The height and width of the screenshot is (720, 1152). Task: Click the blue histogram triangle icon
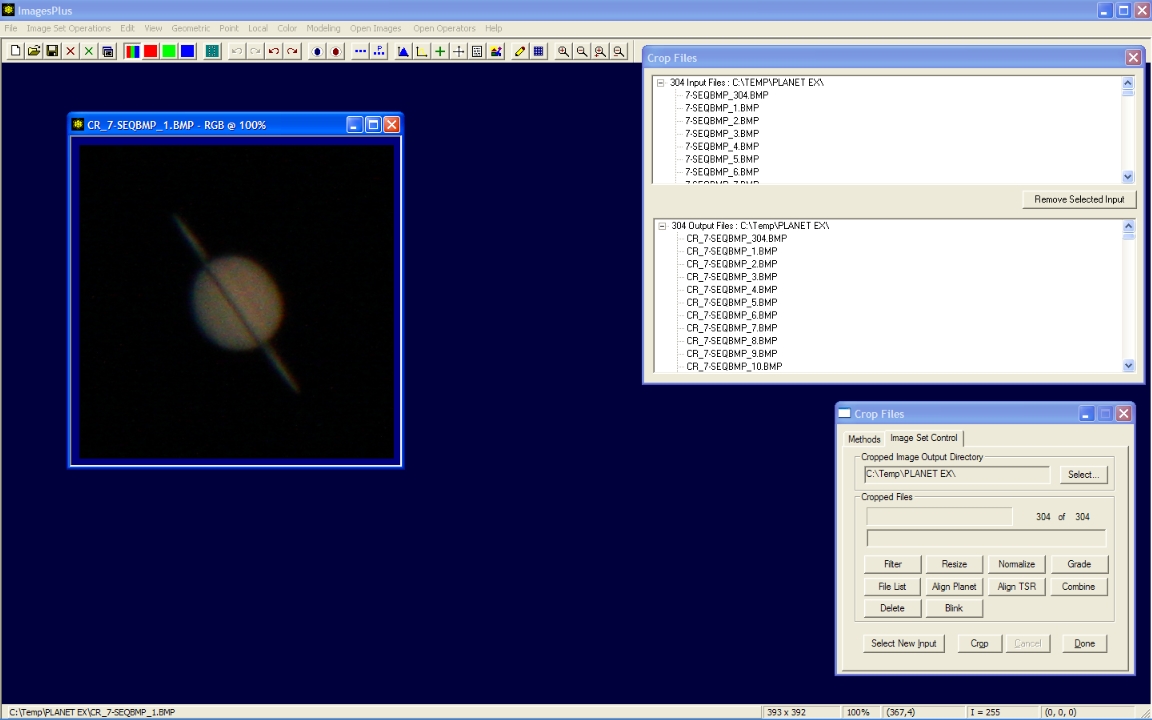pos(403,51)
